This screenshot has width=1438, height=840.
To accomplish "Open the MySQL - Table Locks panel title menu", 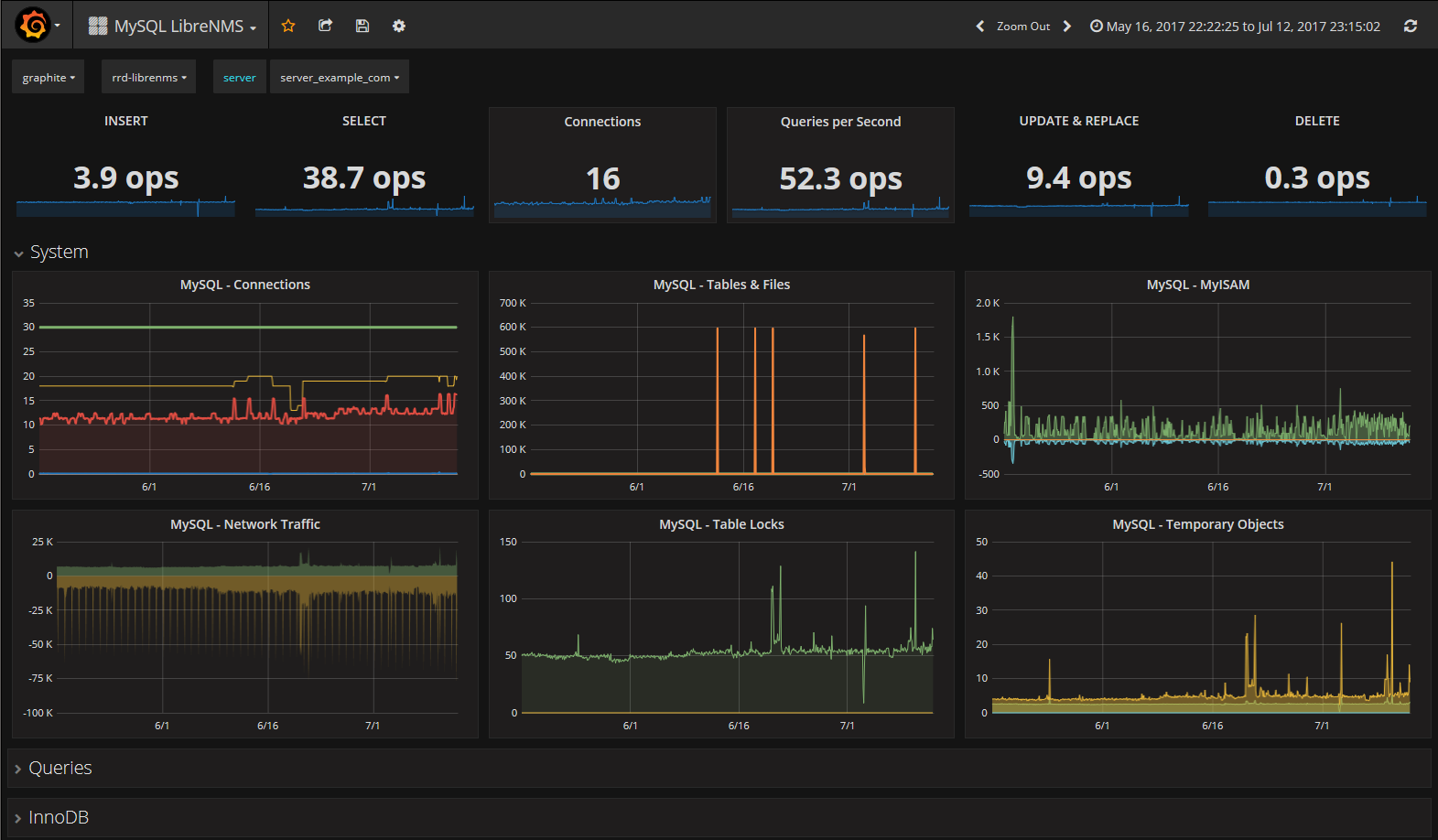I will [721, 524].
